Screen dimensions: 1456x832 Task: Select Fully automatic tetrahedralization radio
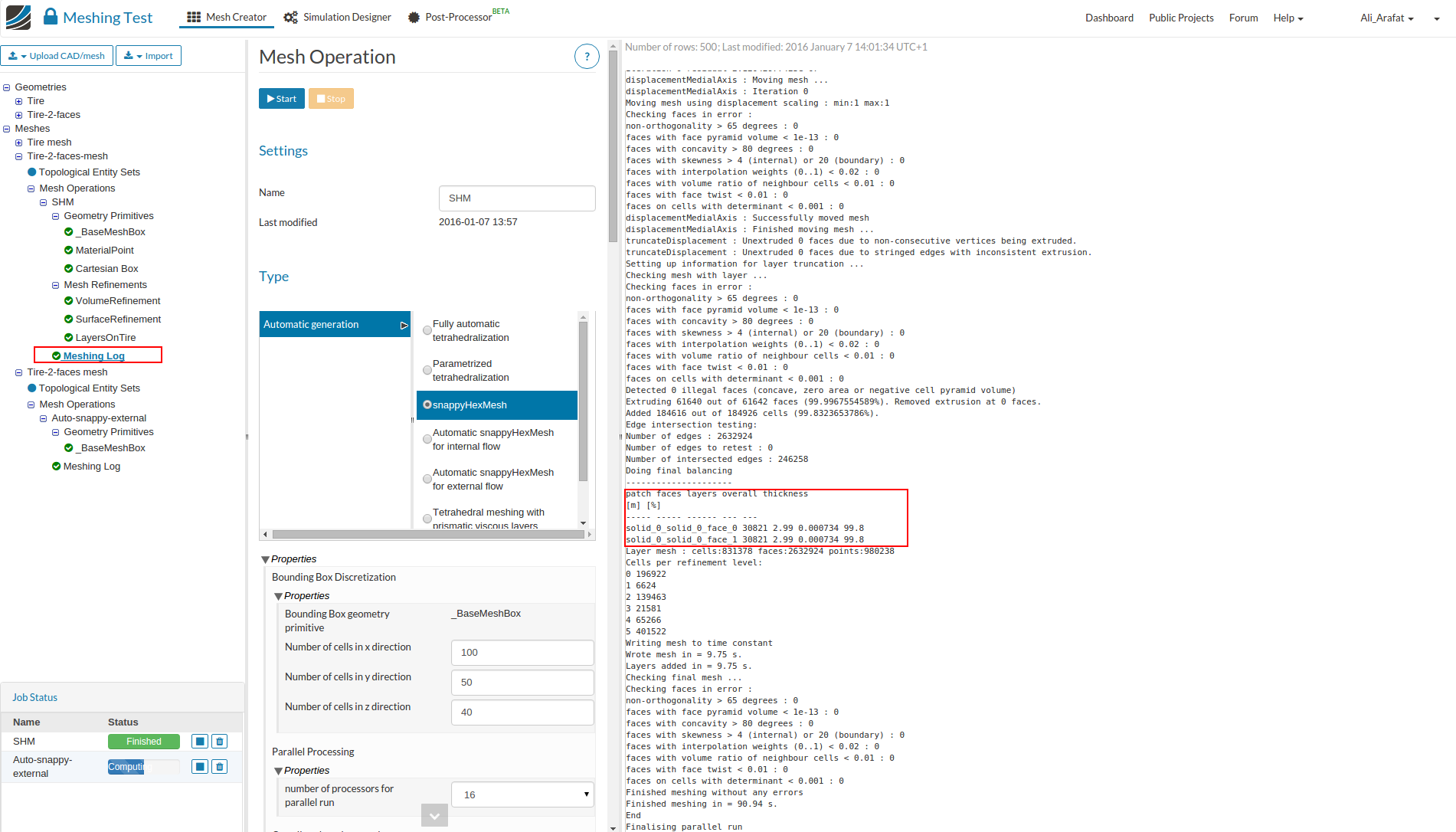click(427, 331)
